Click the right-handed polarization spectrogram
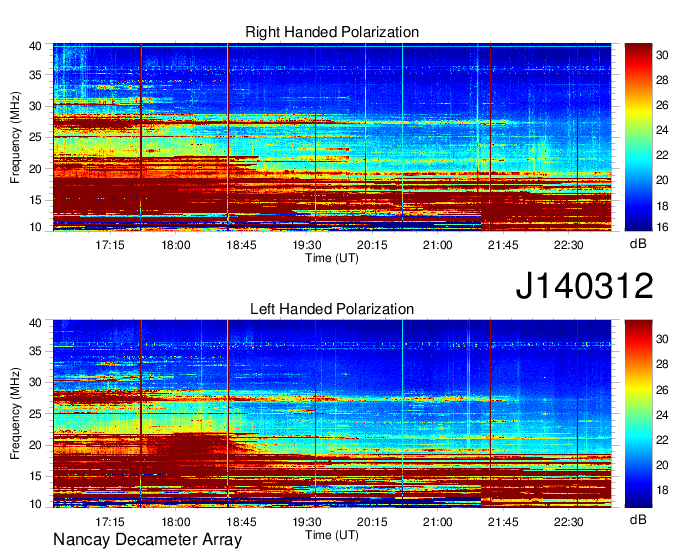 click(332, 137)
